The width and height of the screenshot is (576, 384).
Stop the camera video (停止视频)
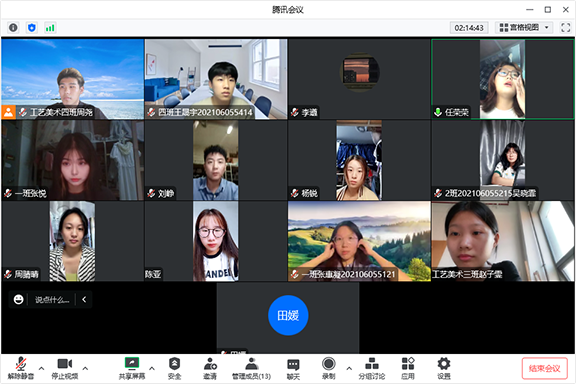point(65,369)
